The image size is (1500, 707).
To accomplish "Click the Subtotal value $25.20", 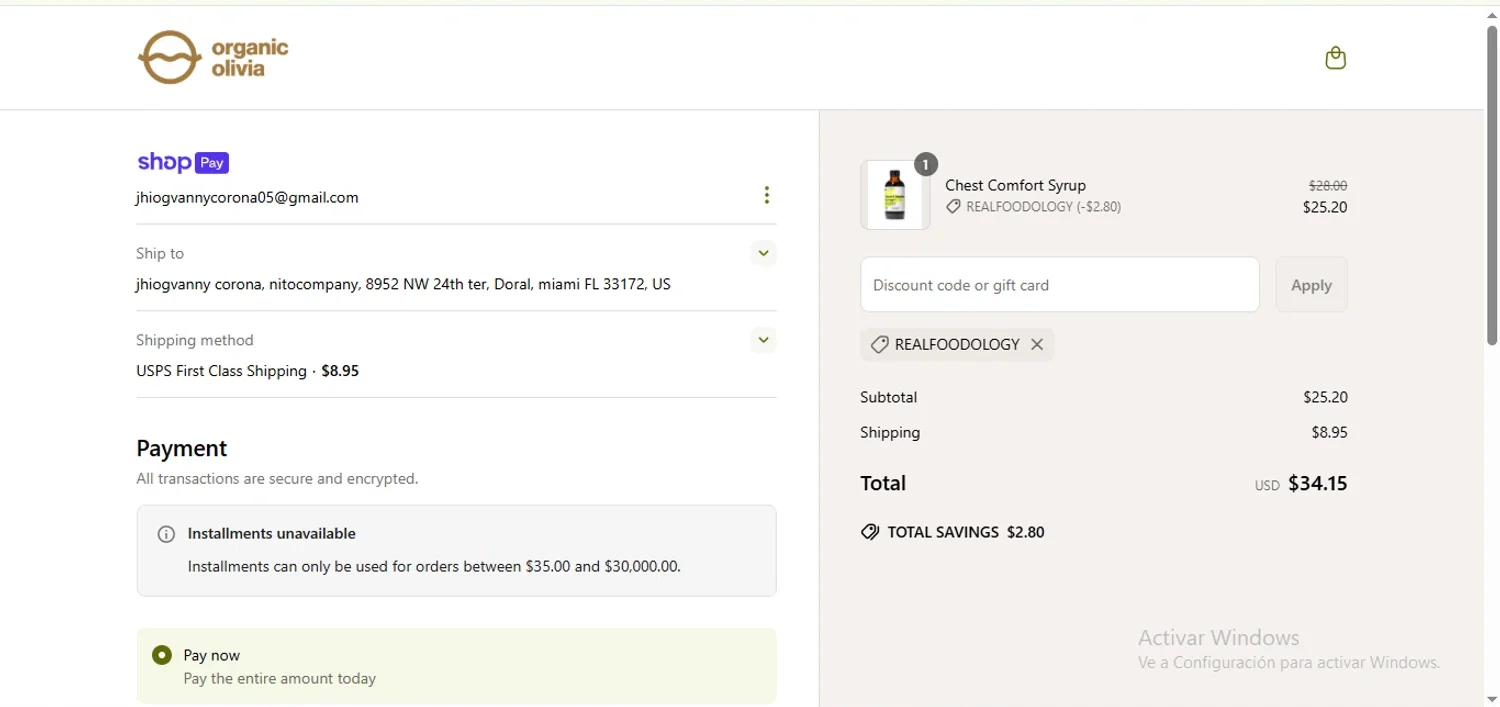I will (1325, 397).
